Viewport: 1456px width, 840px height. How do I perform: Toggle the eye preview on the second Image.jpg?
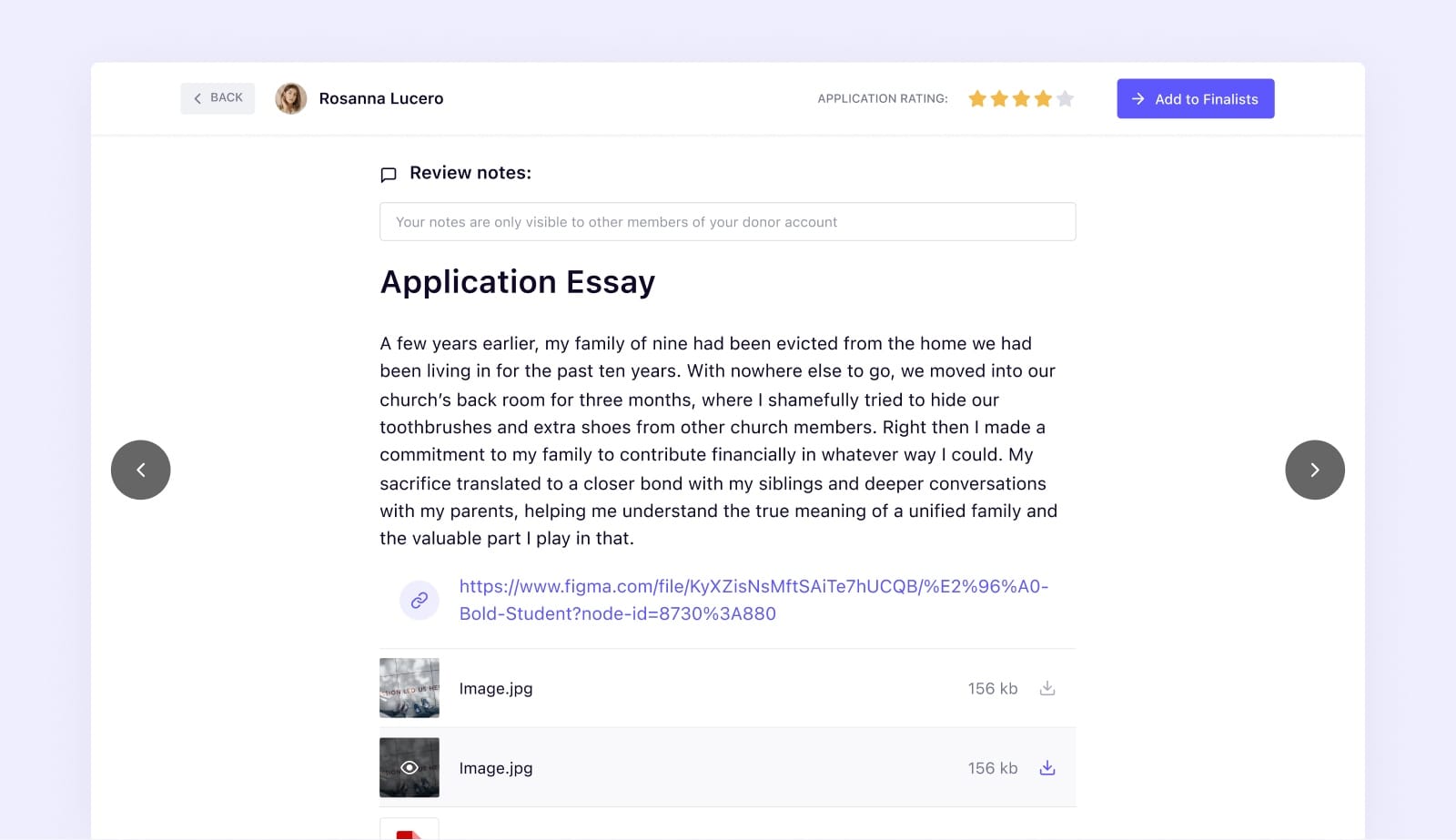[x=409, y=767]
